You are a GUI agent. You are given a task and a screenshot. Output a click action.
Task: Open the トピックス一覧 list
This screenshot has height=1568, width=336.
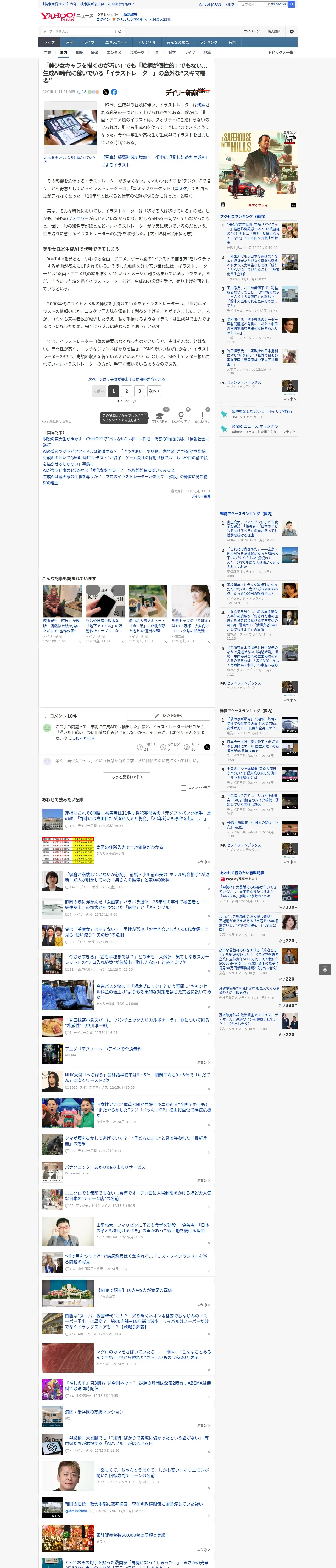pos(281,52)
